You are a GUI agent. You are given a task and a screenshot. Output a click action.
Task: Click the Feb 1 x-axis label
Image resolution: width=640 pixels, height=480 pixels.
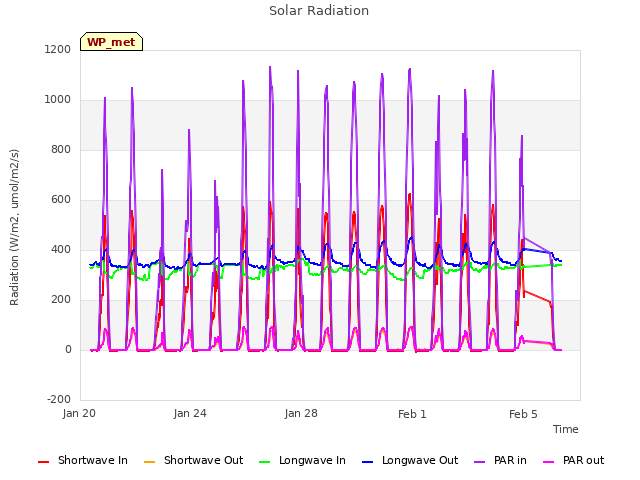coord(412,414)
